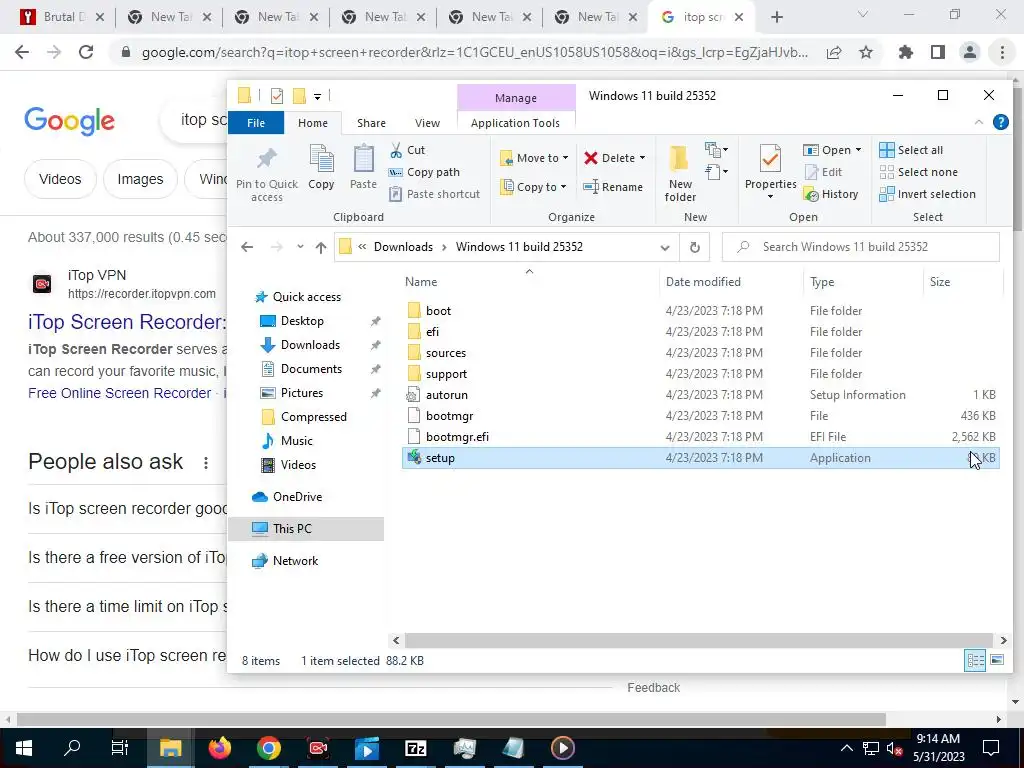This screenshot has height=768, width=1024.
Task: Click the History command
Action: coord(831,194)
